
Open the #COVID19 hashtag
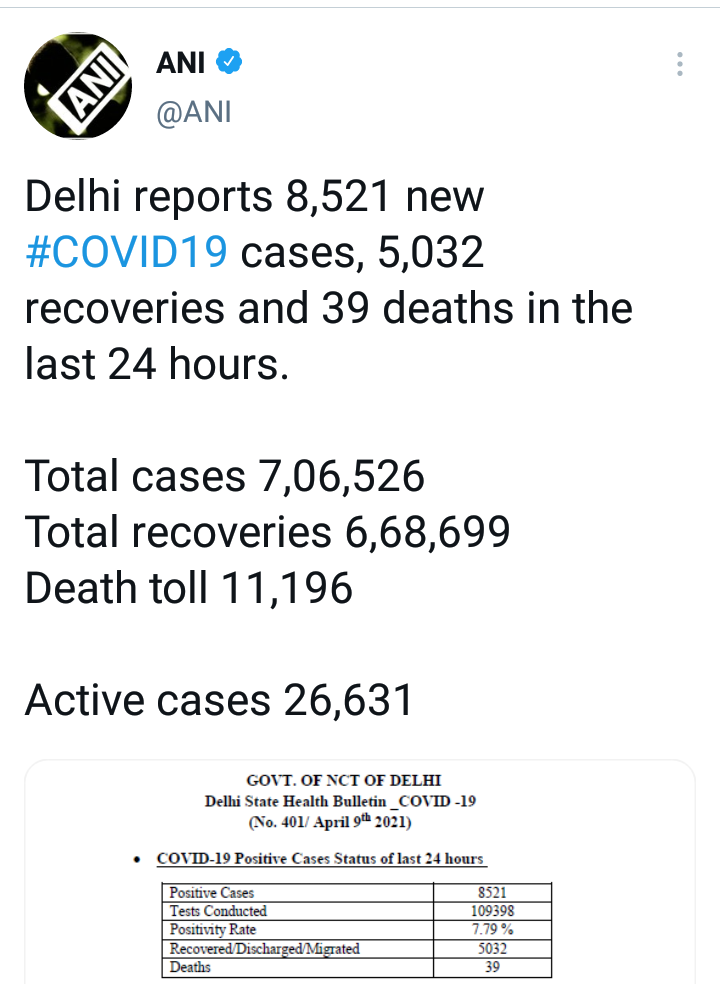[x=127, y=251]
